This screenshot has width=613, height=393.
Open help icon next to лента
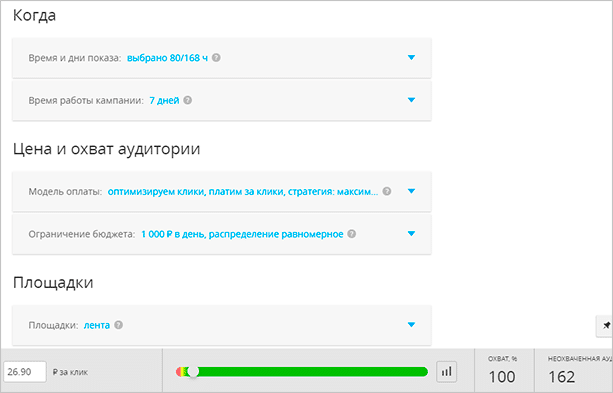point(118,325)
